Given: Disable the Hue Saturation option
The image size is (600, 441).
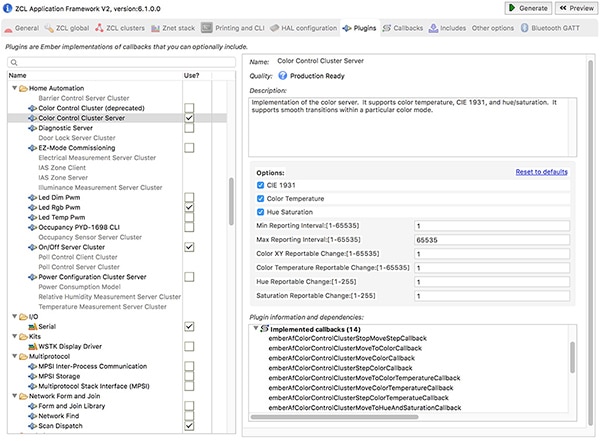Looking at the screenshot, I should tap(260, 211).
